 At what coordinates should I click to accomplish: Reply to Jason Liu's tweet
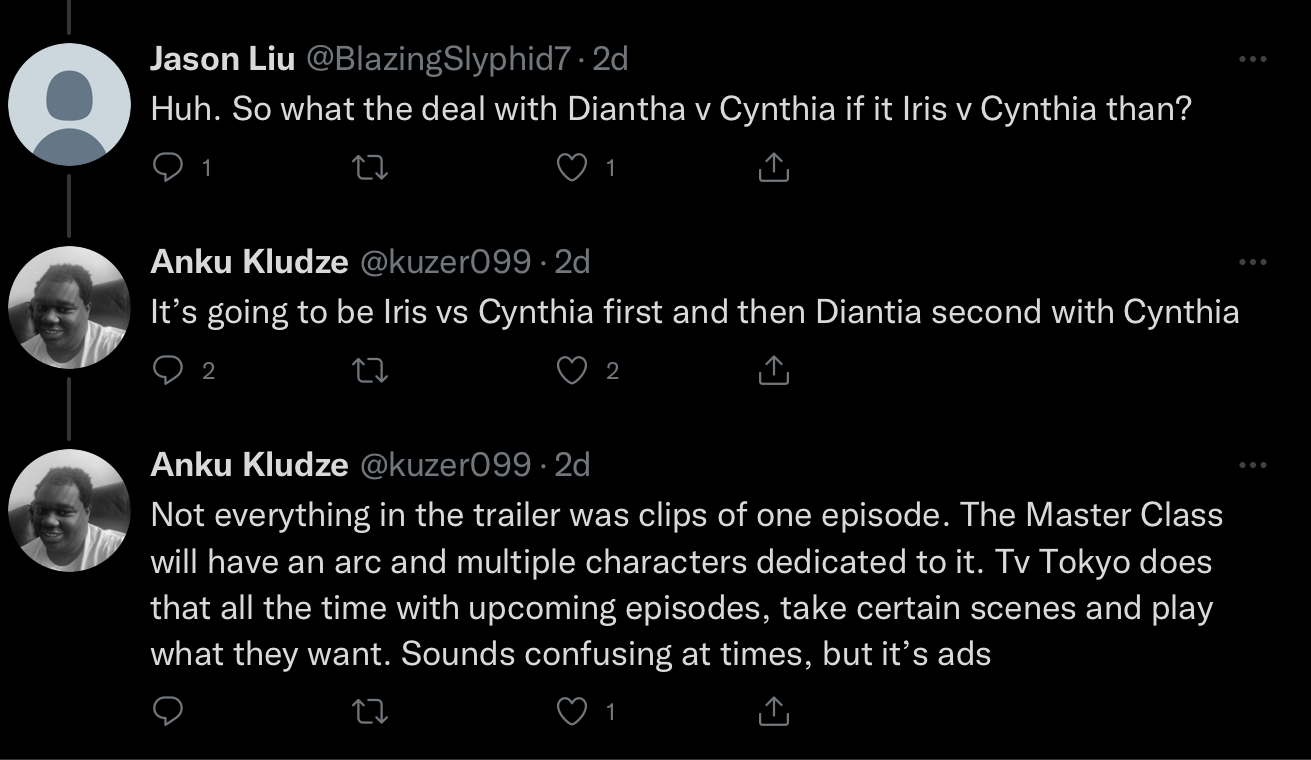(x=166, y=169)
